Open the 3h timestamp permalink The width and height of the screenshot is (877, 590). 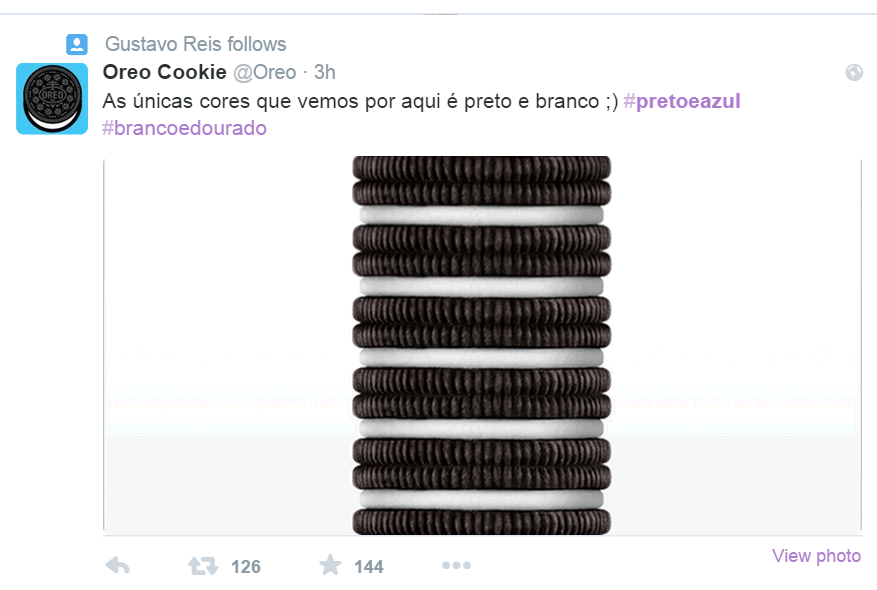(324, 72)
